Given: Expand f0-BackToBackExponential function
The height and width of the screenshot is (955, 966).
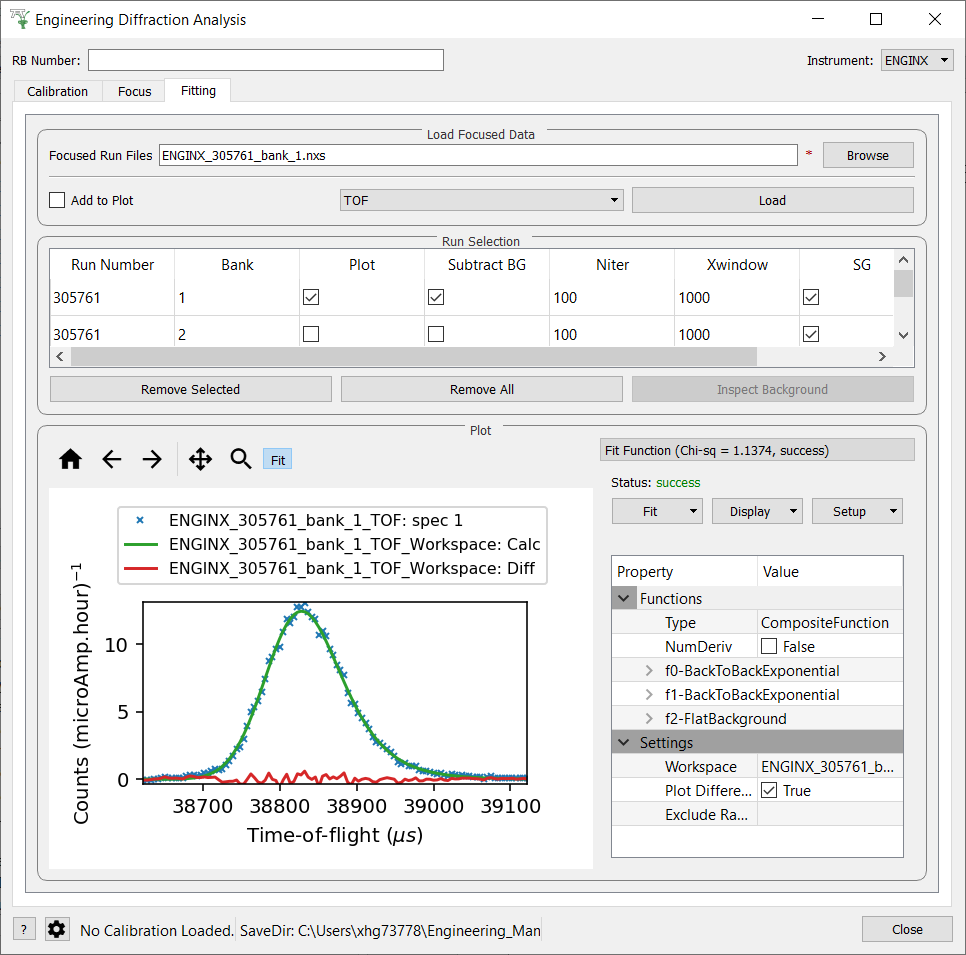Looking at the screenshot, I should coord(649,671).
